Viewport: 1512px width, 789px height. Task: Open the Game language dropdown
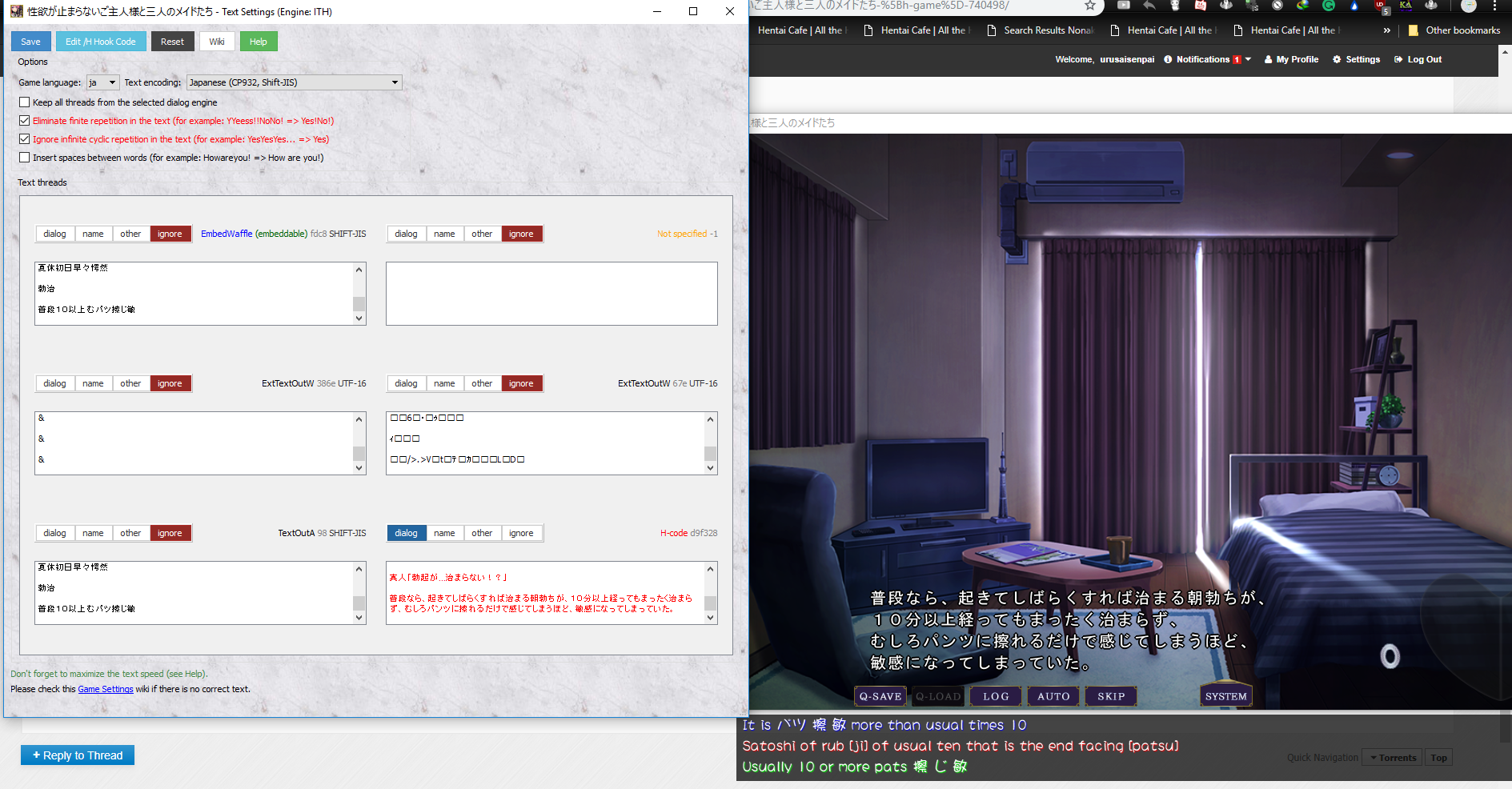pyautogui.click(x=102, y=82)
